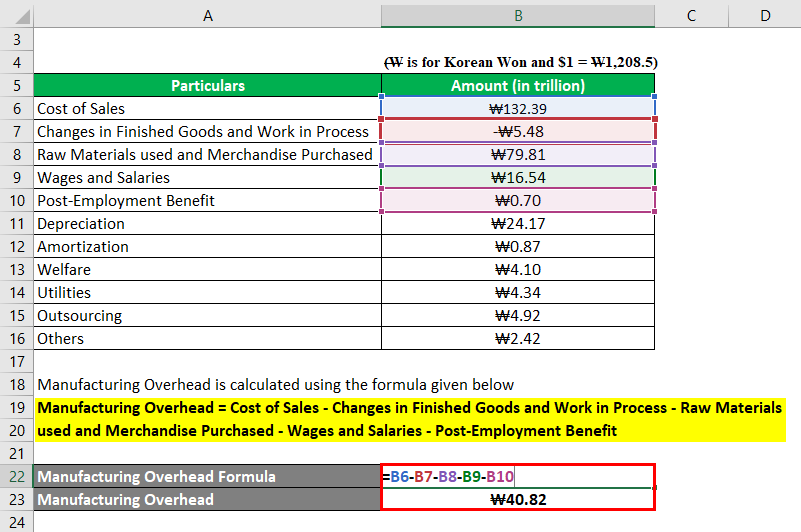The image size is (801, 532).
Task: Click the Select All corner triangle
Action: click(x=22, y=17)
